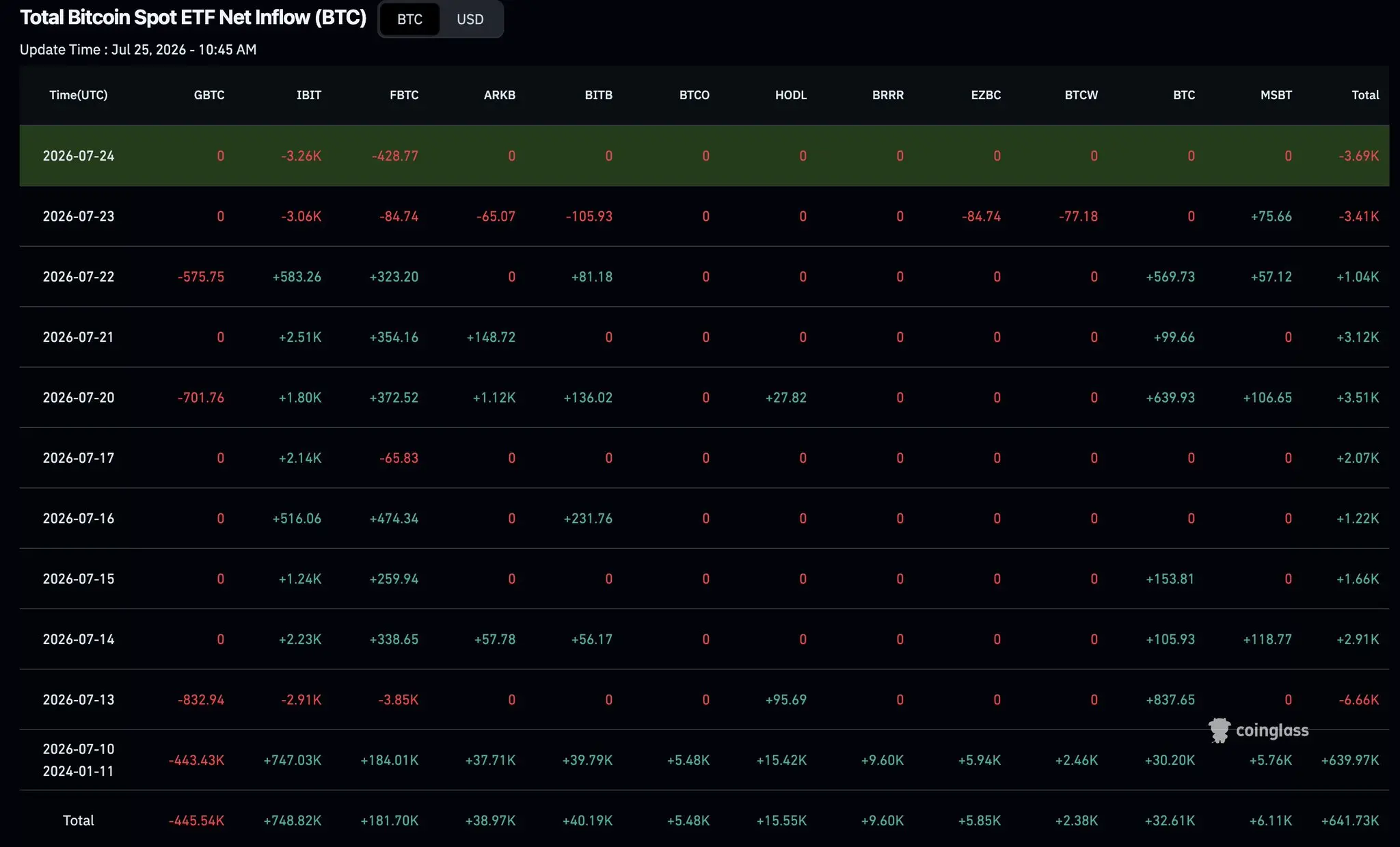This screenshot has width=1400, height=847.
Task: Click the +583.26 IBIT value
Action: point(297,277)
